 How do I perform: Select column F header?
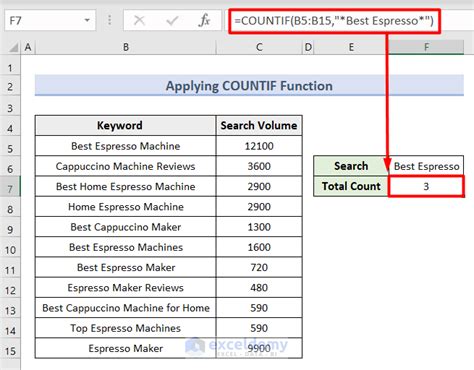(x=426, y=47)
